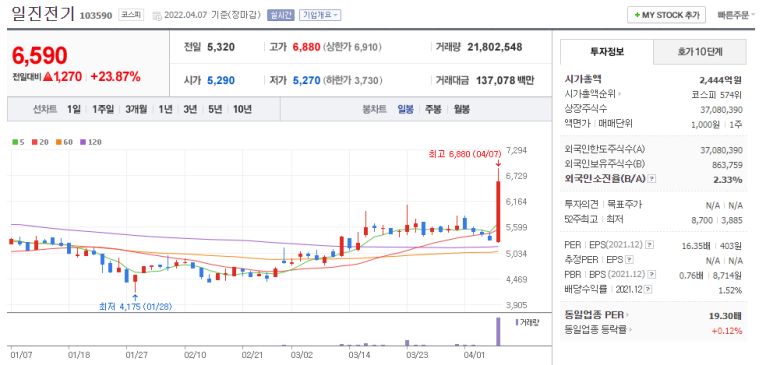Select 5년 line chart period

tap(215, 109)
